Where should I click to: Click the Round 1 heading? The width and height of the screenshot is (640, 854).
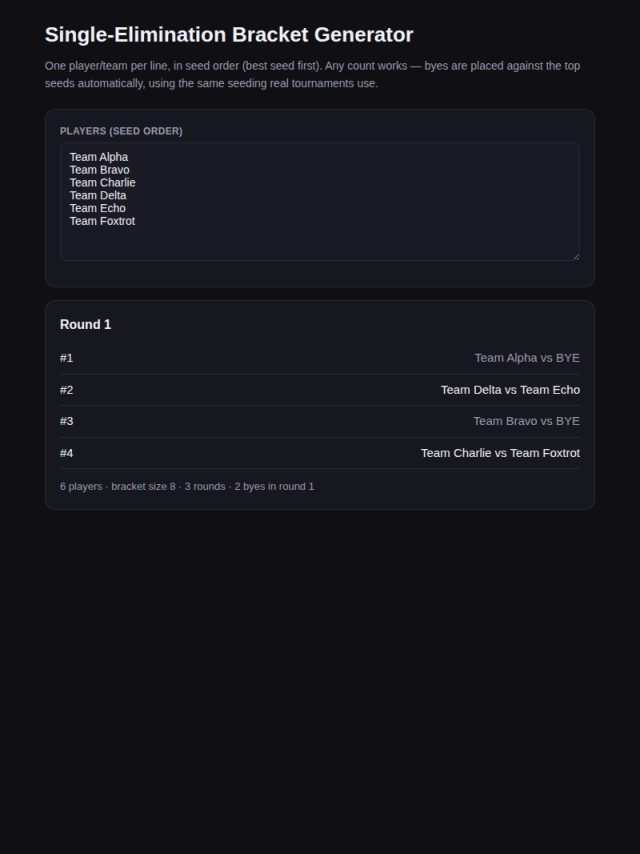tap(86, 325)
